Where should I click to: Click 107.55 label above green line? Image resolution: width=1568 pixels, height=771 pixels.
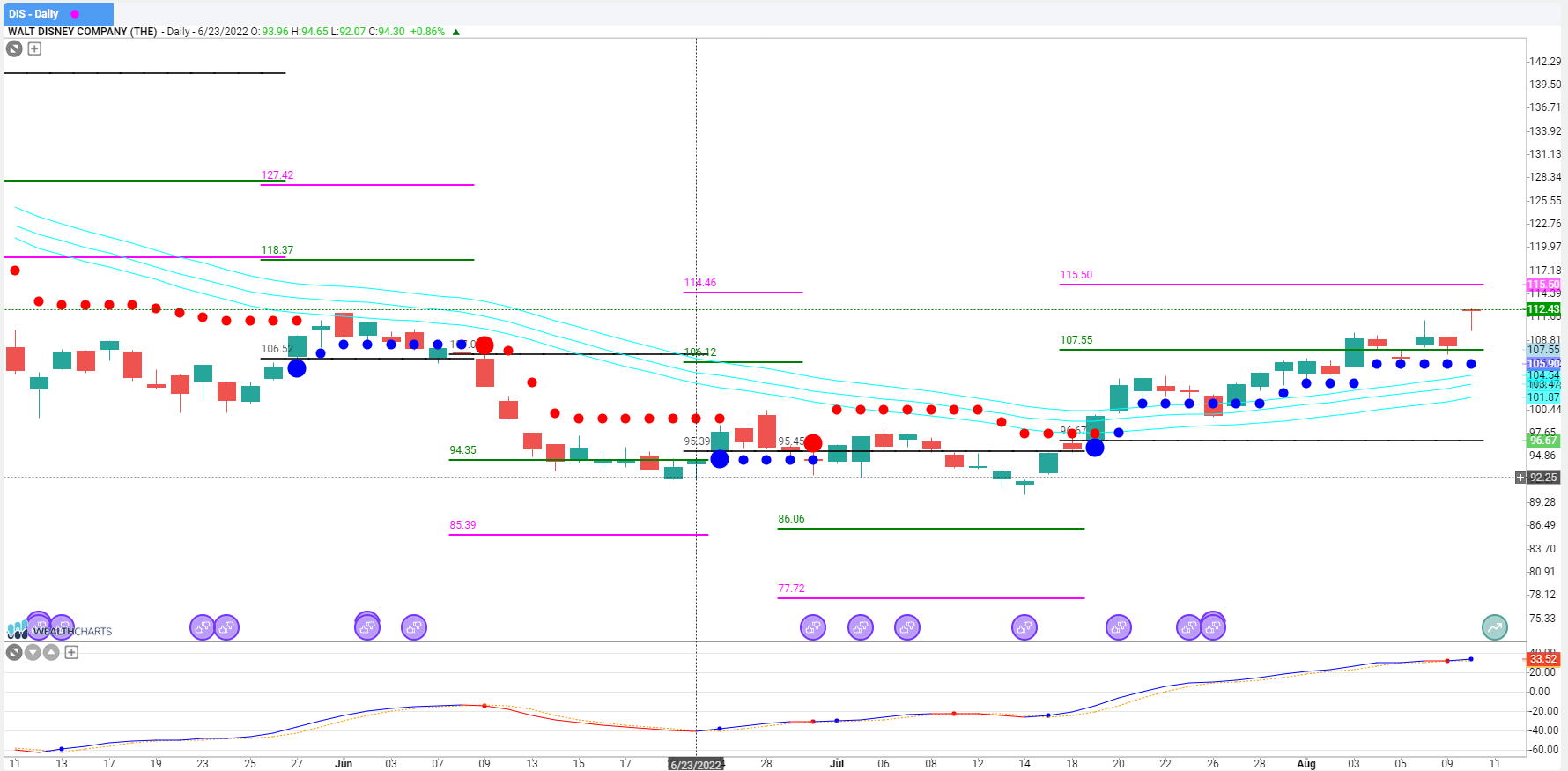1076,340
